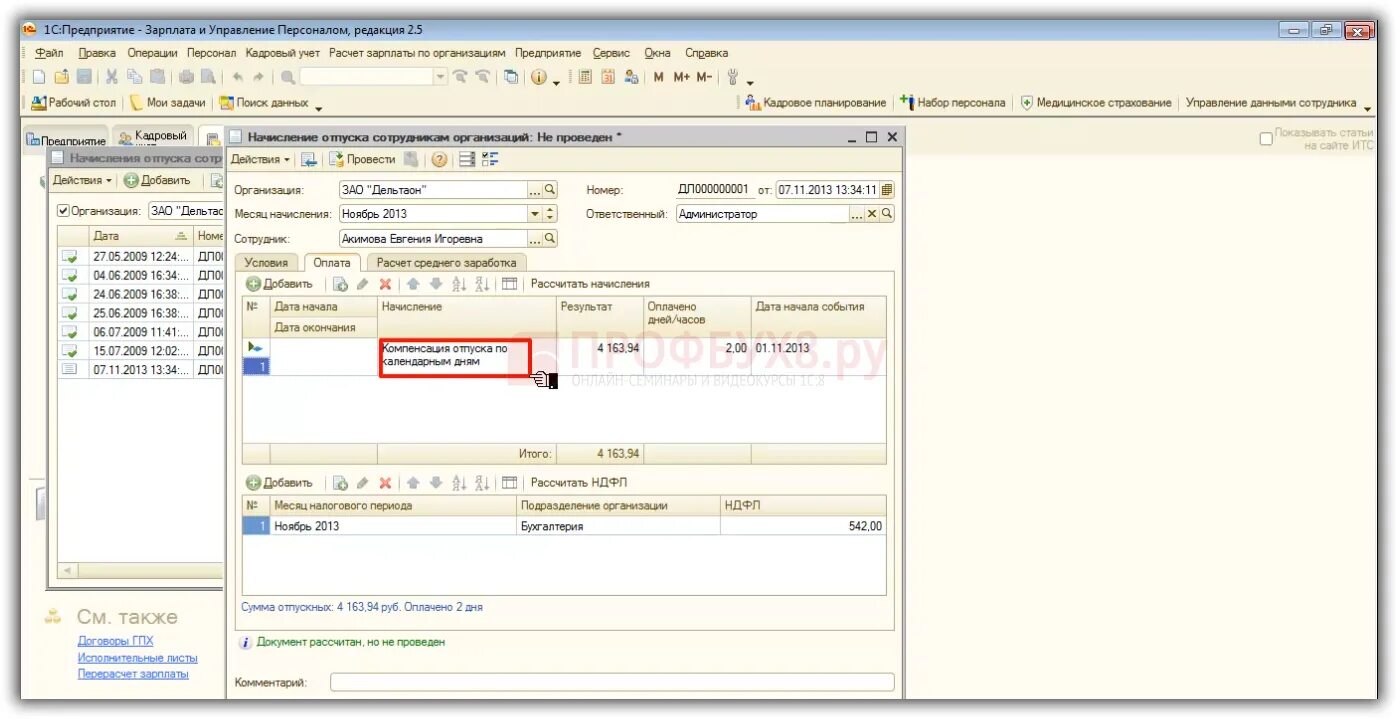
Task: Click the information icon in main toolbar
Action: [540, 77]
